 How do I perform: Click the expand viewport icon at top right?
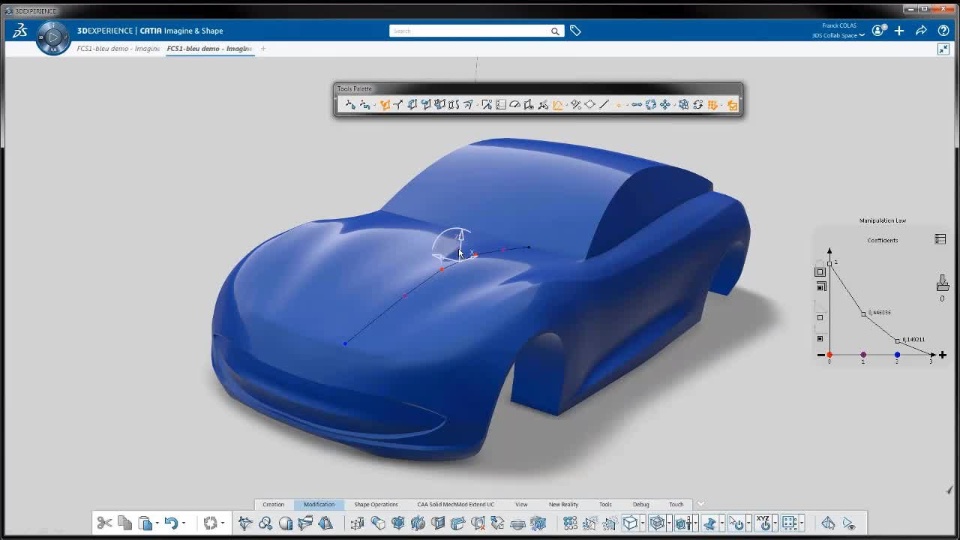[943, 50]
